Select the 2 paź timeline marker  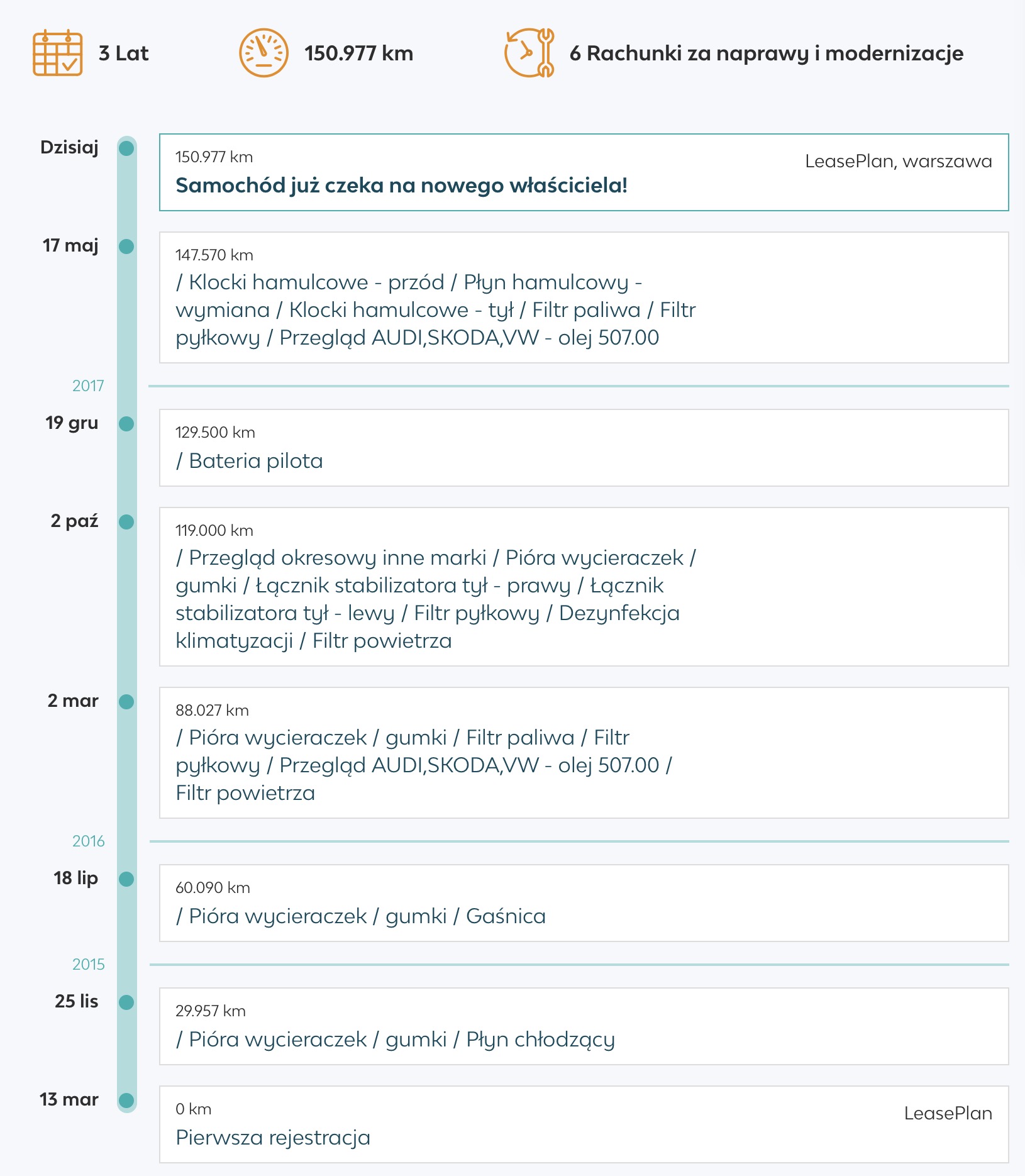point(126,522)
